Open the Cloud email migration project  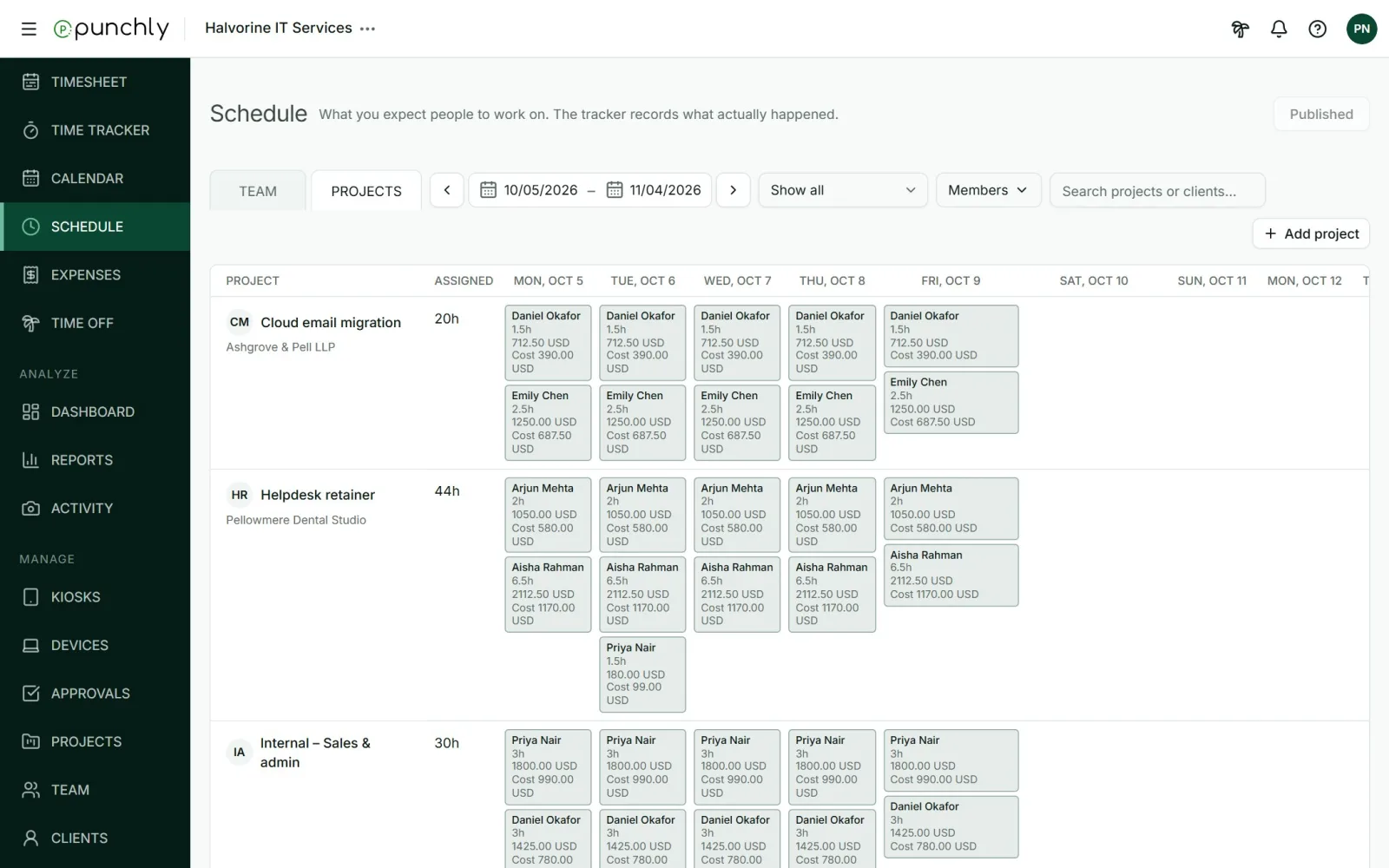331,322
